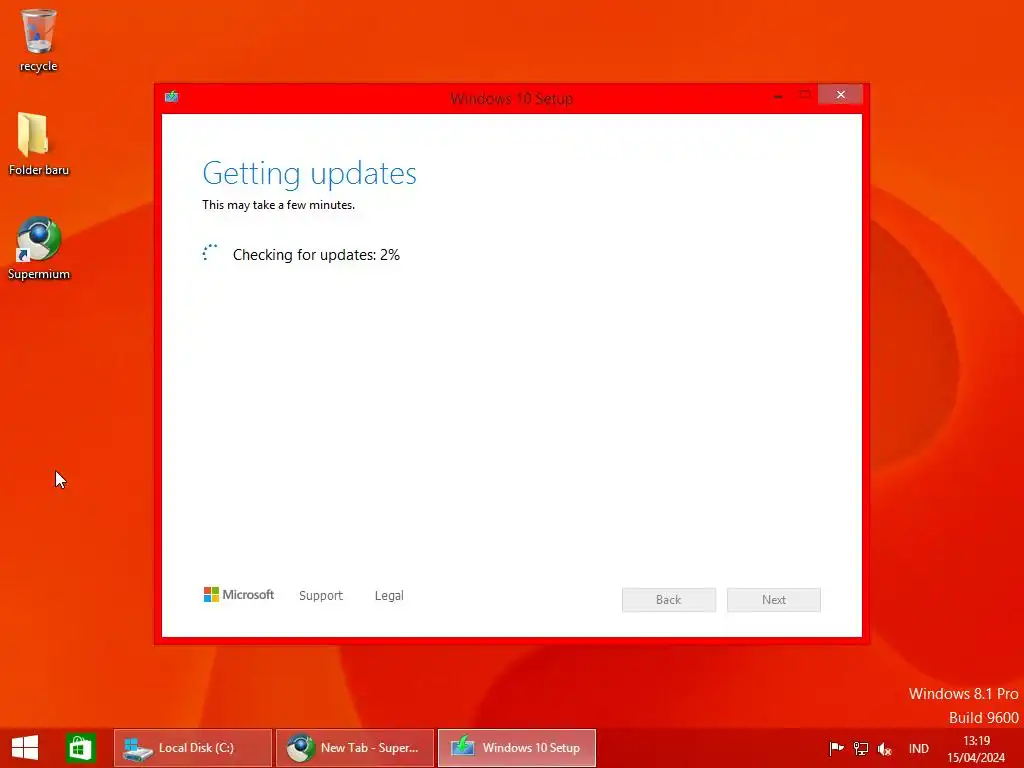This screenshot has width=1024, height=768.
Task: Open the recycle bin desktop icon
Action: coord(38,39)
